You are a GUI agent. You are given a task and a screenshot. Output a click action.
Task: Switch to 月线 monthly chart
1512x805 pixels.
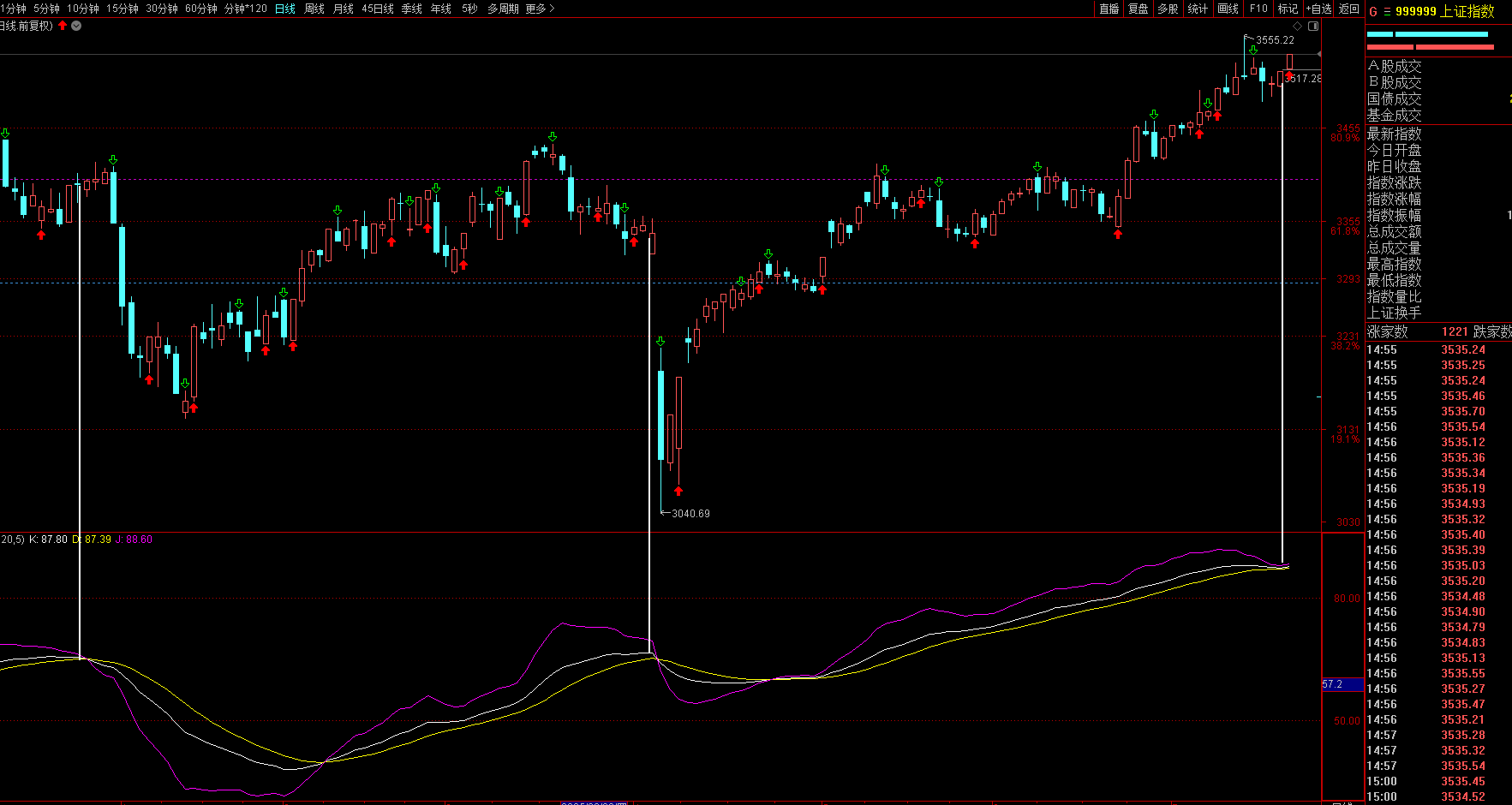pos(344,9)
